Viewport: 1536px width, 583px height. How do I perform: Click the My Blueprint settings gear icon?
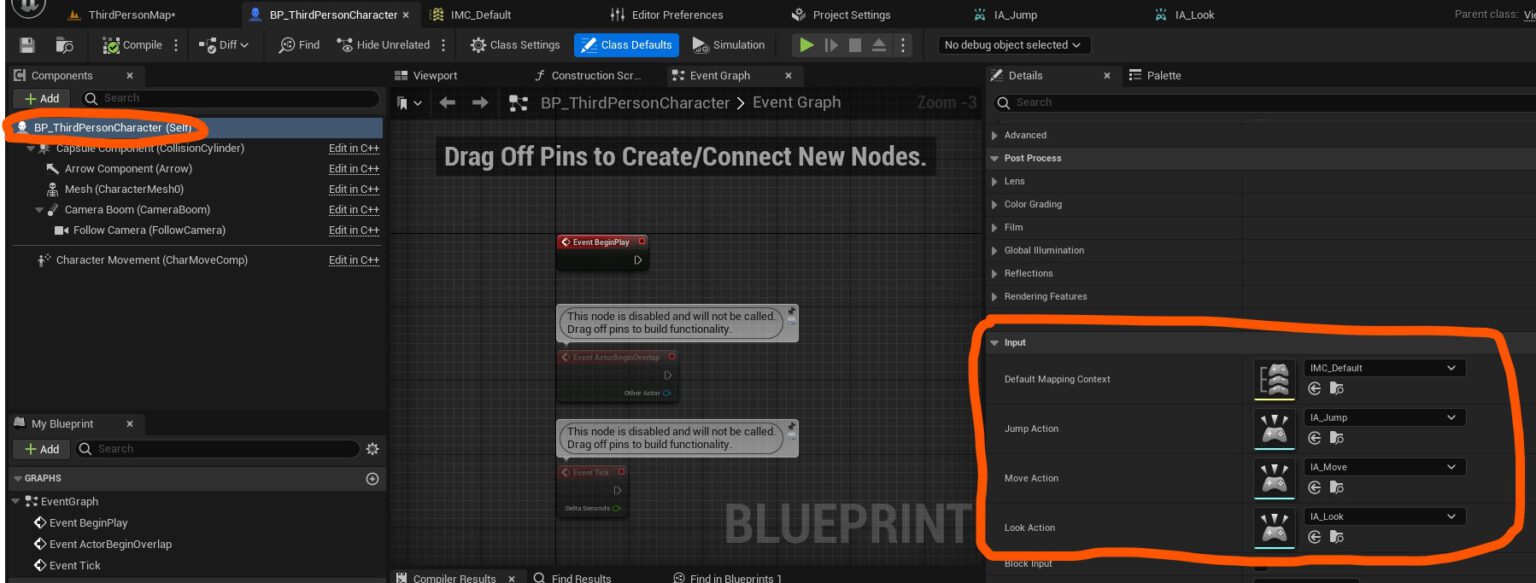click(372, 449)
